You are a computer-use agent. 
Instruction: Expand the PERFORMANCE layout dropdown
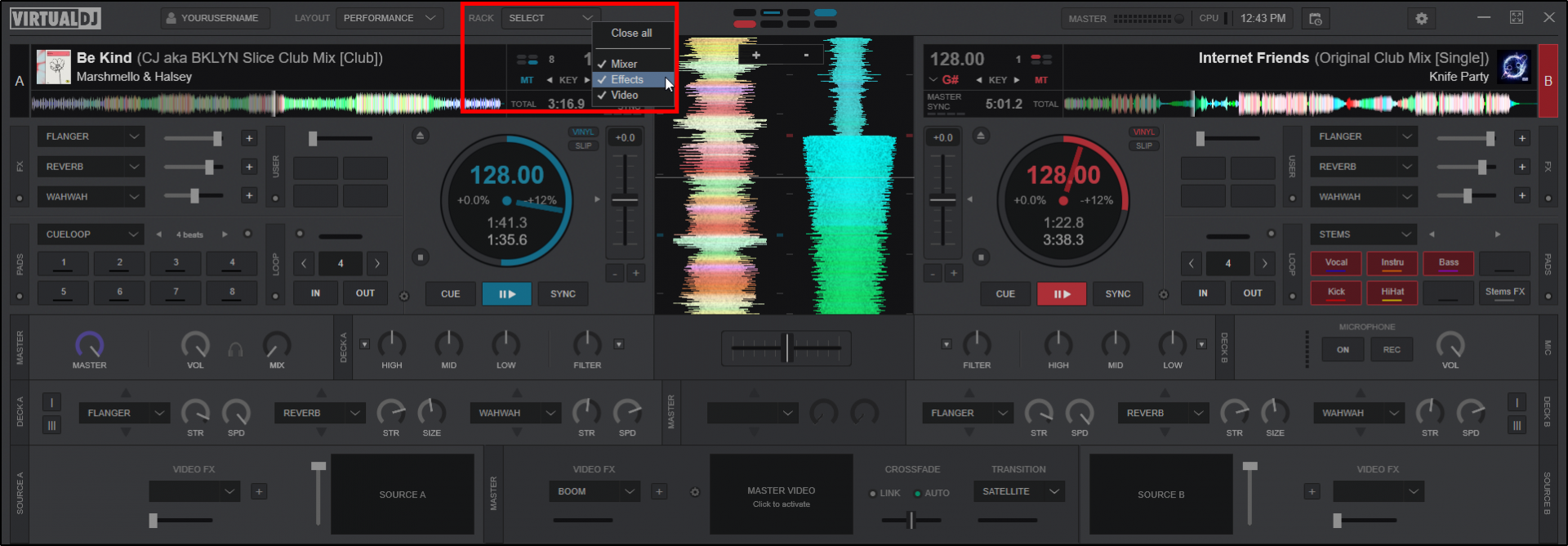coord(389,18)
